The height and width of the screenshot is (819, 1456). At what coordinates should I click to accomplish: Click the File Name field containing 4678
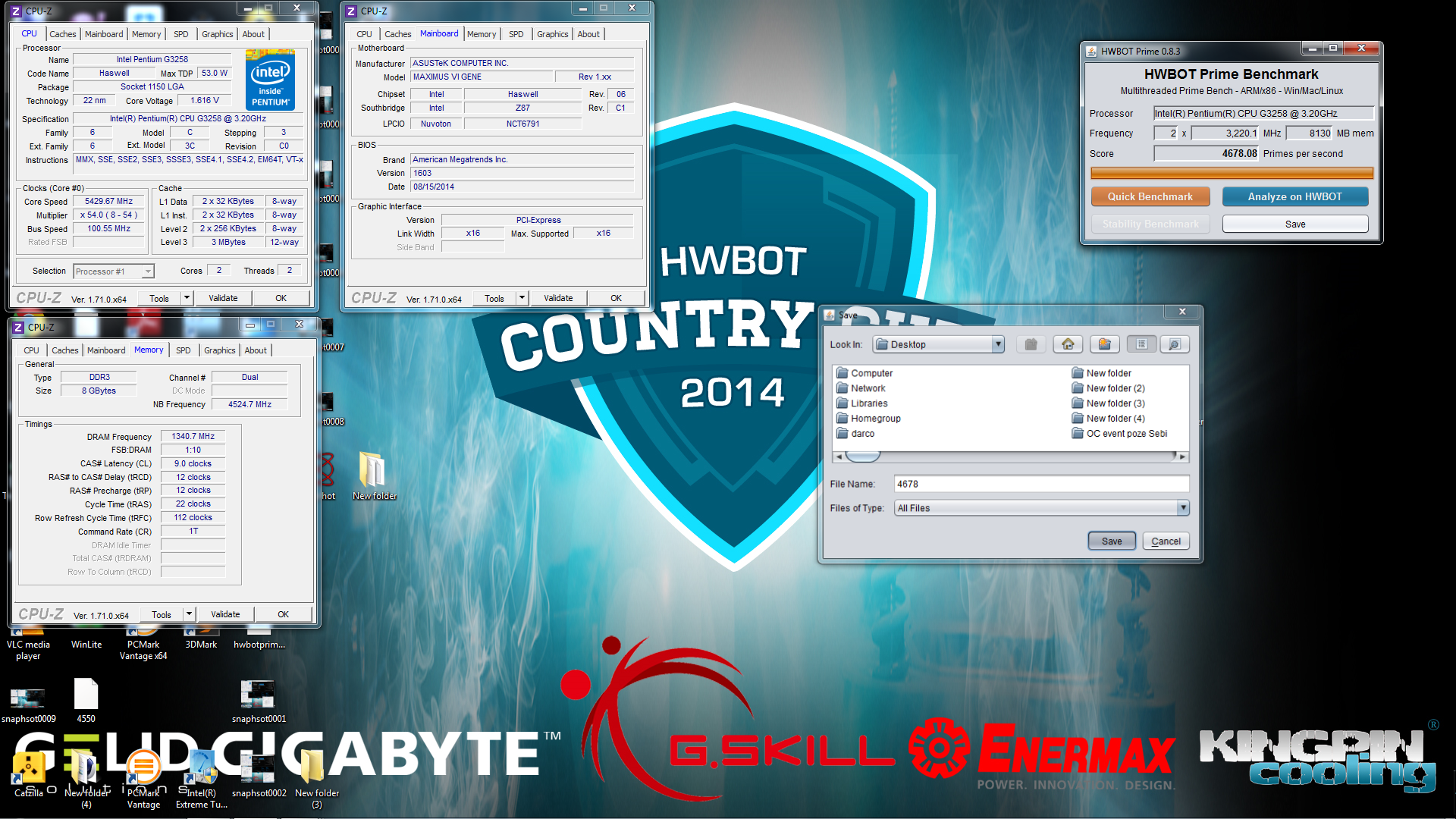coord(1041,484)
